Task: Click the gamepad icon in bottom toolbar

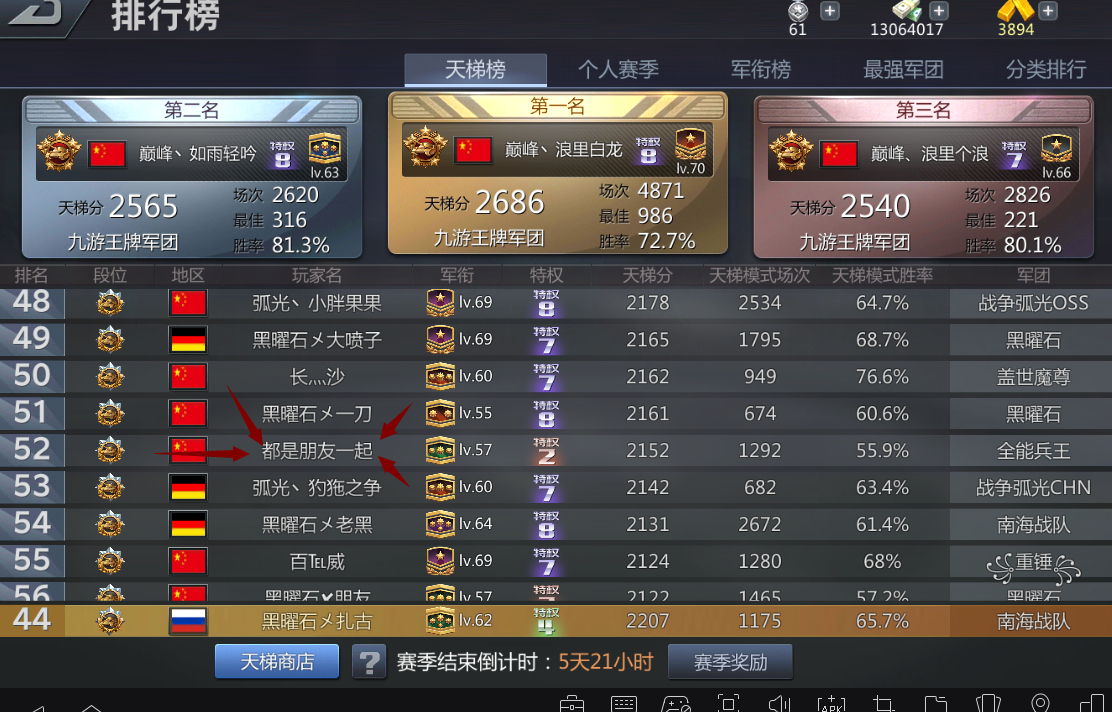Action: point(676,703)
